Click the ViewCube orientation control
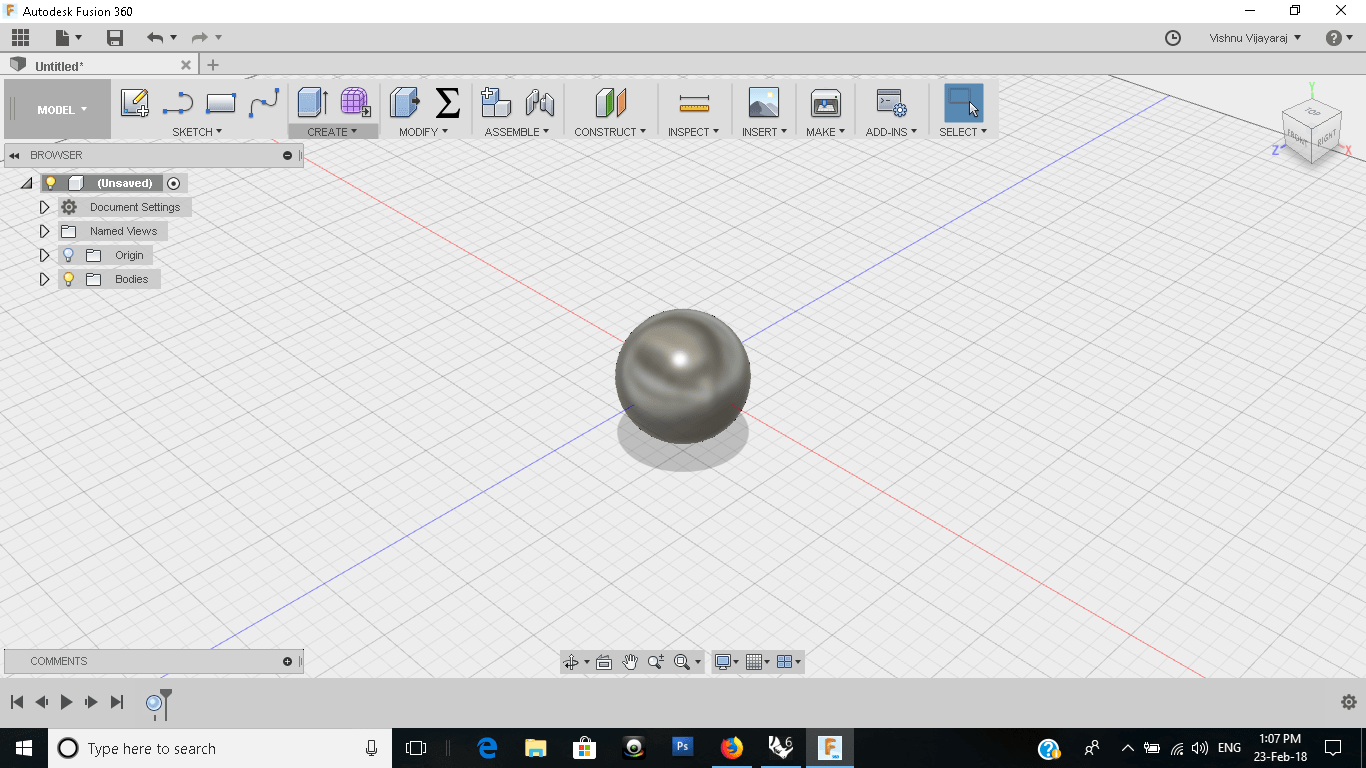Screen dimensions: 1366x768 tap(1312, 133)
